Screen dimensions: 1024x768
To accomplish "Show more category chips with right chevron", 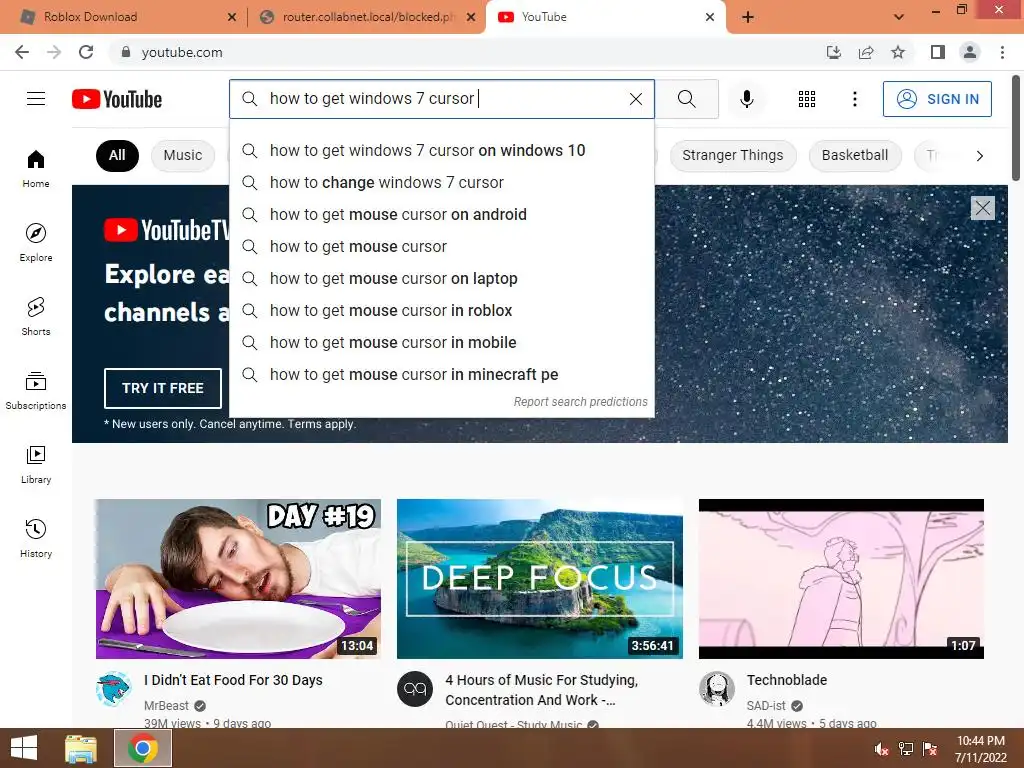I will 980,155.
